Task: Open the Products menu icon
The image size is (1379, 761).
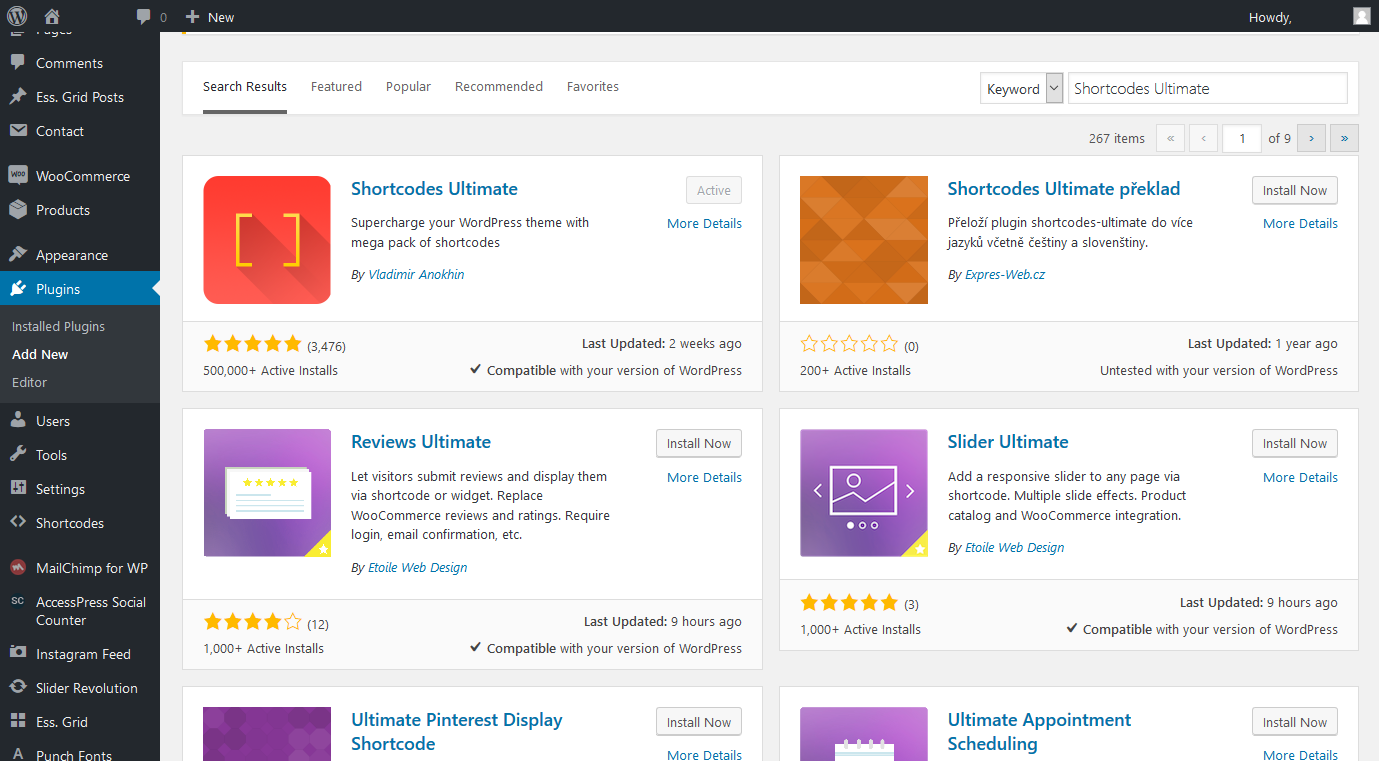Action: point(18,210)
